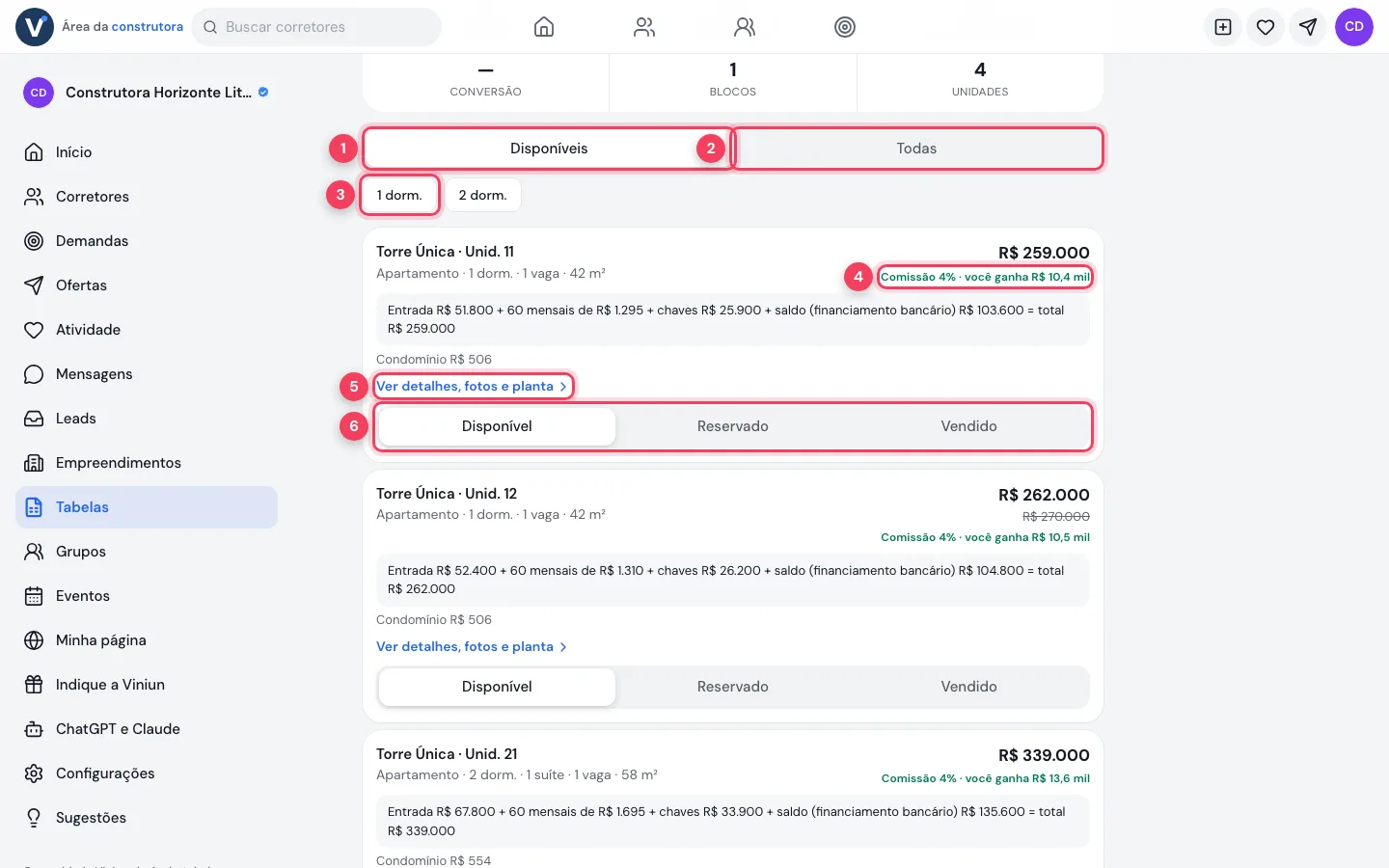1389x868 pixels.
Task: Open Grupos in sidebar
Action: 147,552
